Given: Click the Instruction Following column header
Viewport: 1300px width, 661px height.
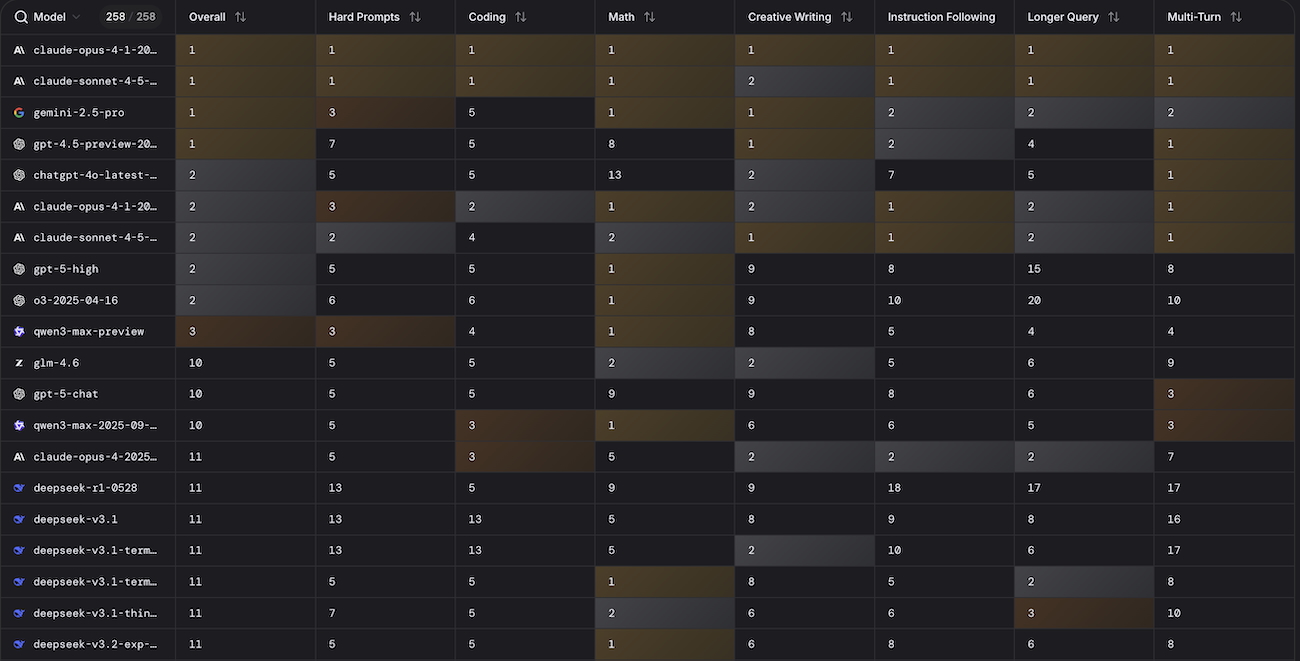Looking at the screenshot, I should click(941, 17).
